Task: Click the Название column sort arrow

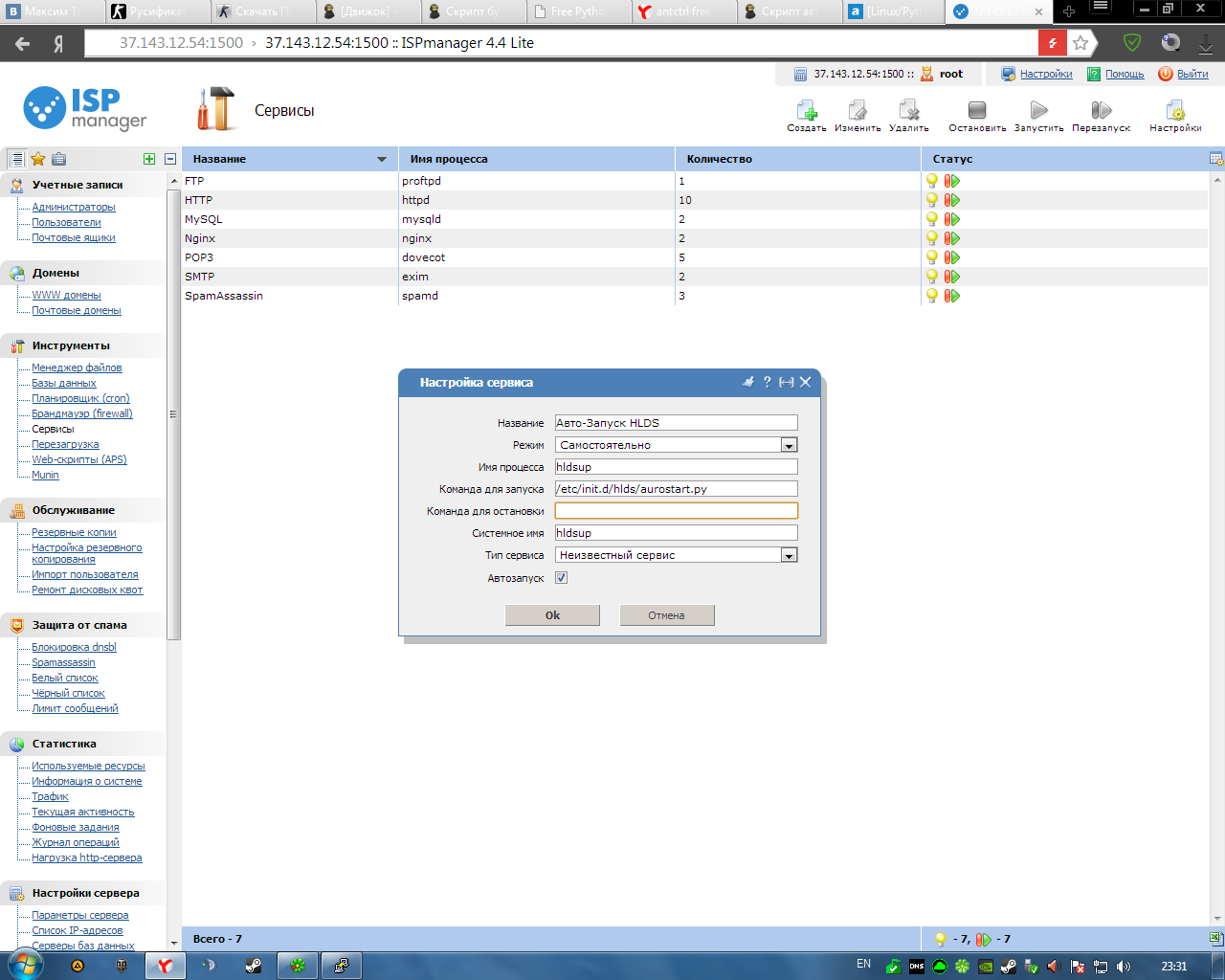Action: click(382, 159)
